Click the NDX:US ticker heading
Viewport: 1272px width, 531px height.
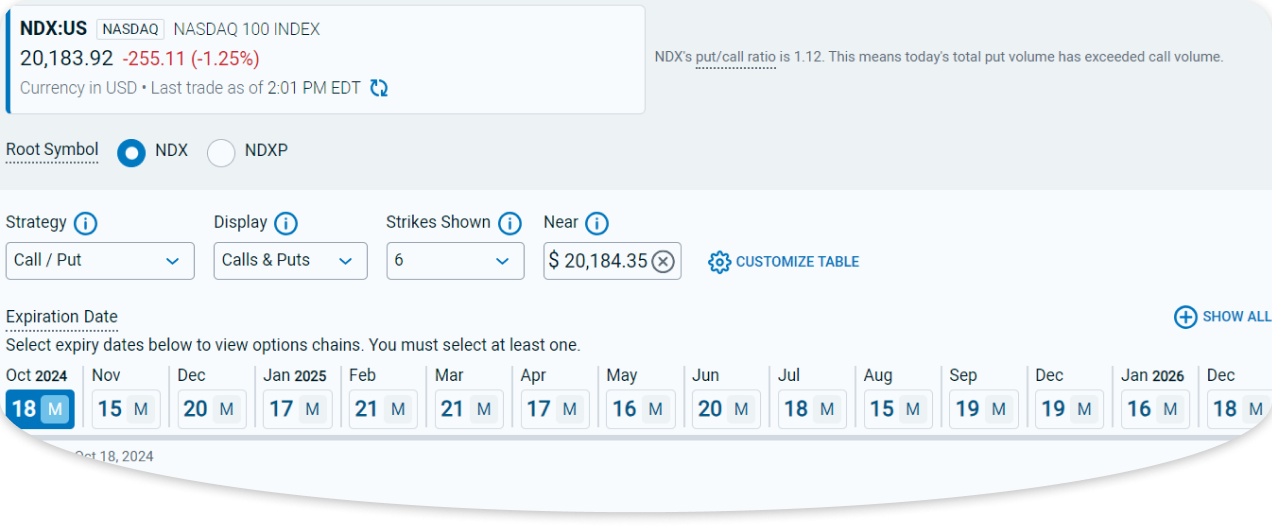(54, 29)
